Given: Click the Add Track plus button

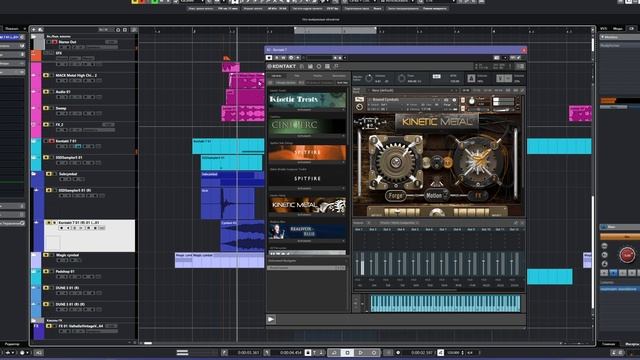Looking at the screenshot, I should [x=34, y=30].
